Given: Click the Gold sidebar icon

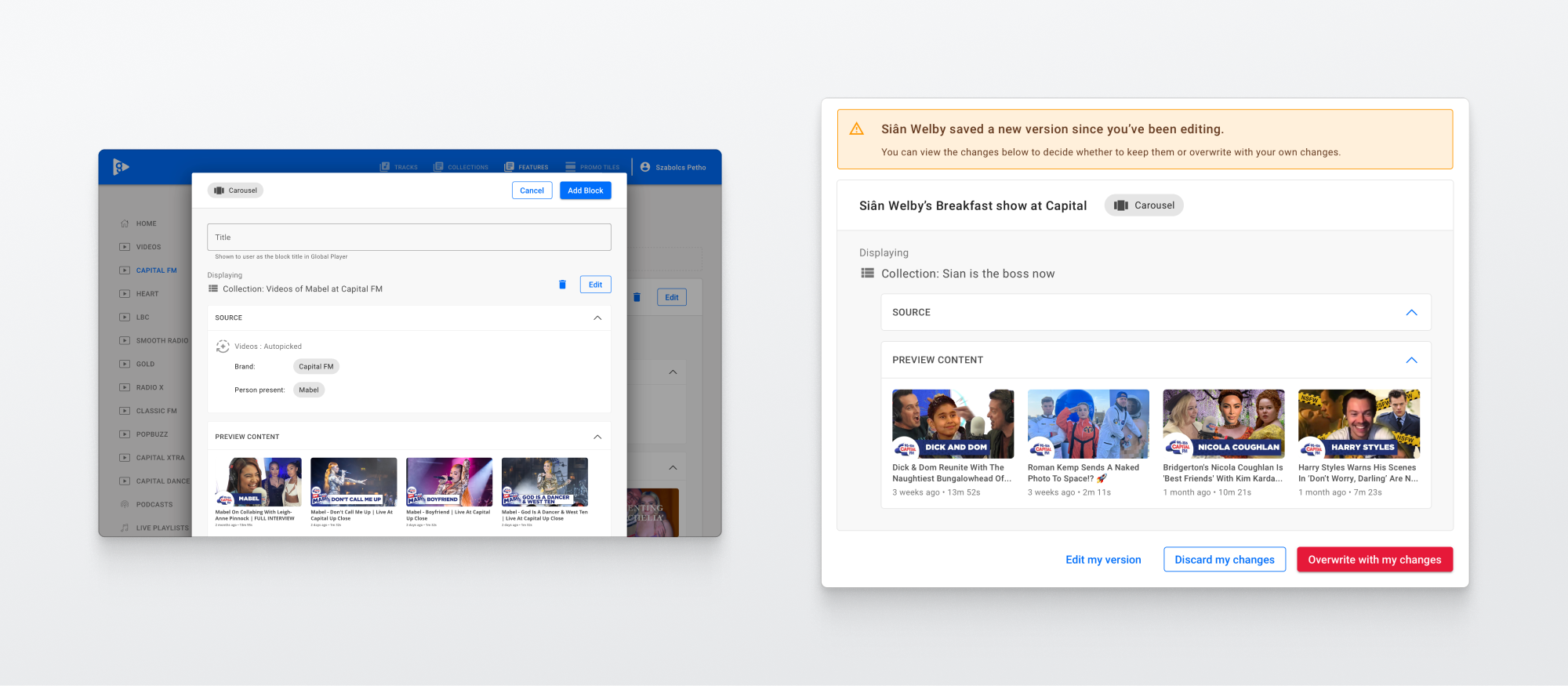Looking at the screenshot, I should click(x=125, y=364).
